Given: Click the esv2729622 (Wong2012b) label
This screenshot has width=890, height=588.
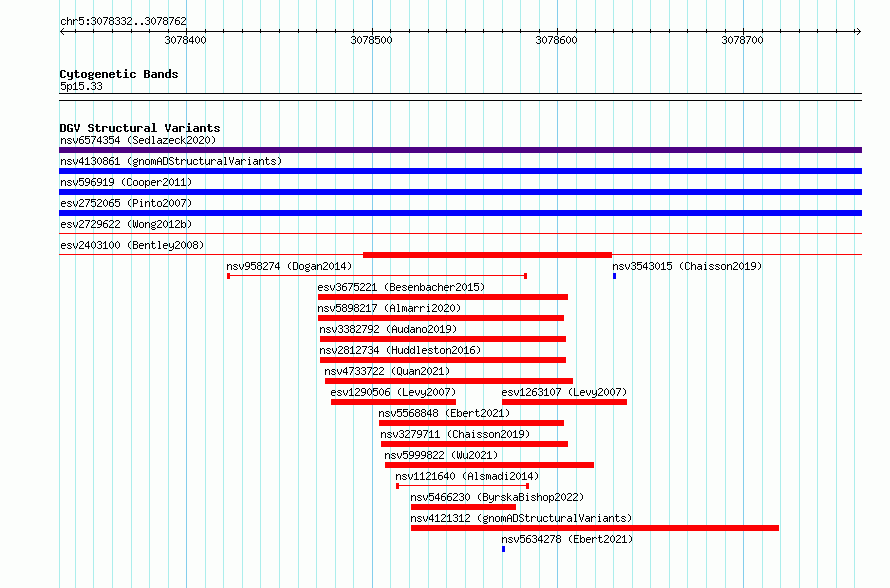Looking at the screenshot, I should click(x=126, y=224).
